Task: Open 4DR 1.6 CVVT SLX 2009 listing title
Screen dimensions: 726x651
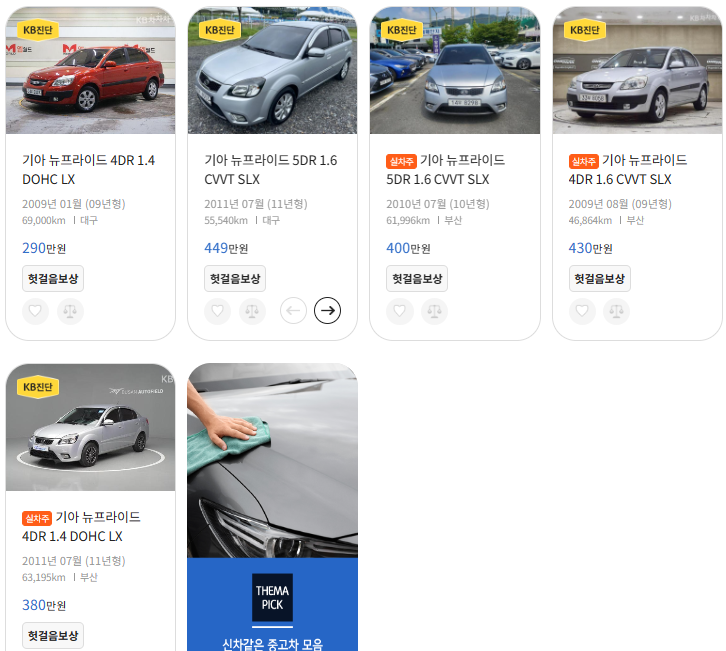Action: click(x=628, y=169)
